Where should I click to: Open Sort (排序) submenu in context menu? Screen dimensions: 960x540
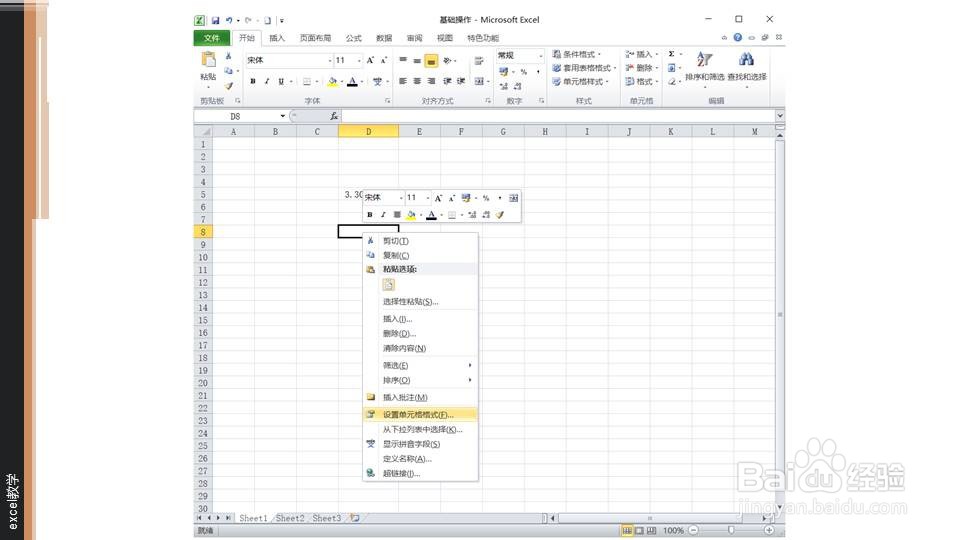coord(420,380)
